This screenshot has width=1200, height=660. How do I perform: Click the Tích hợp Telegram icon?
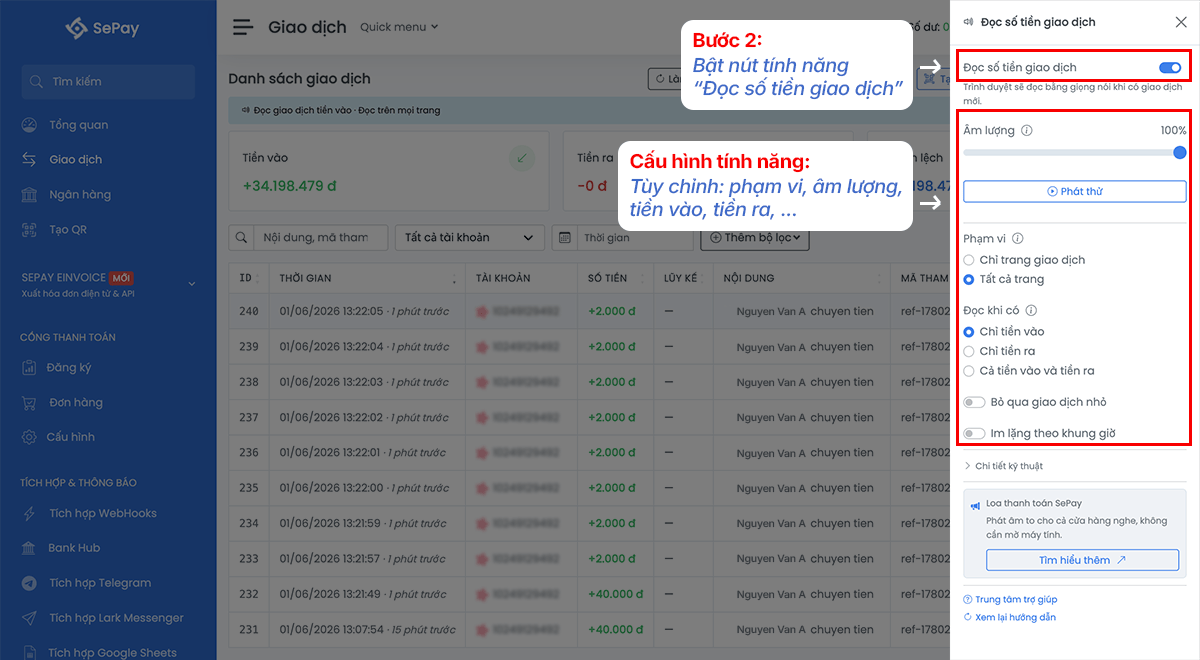click(x=30, y=583)
